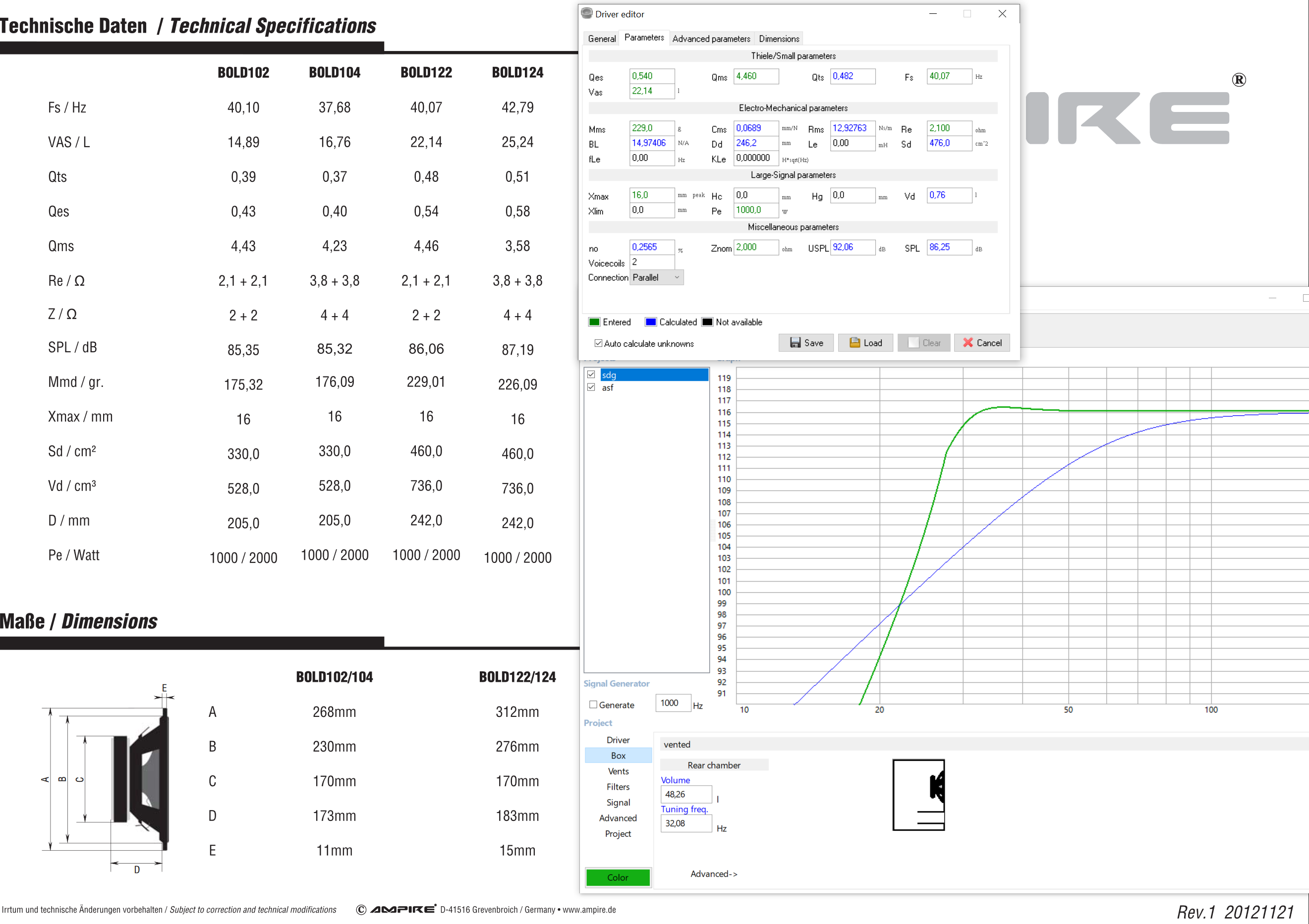Click the signal generator frequency field
The image size is (1309, 924).
click(x=673, y=703)
